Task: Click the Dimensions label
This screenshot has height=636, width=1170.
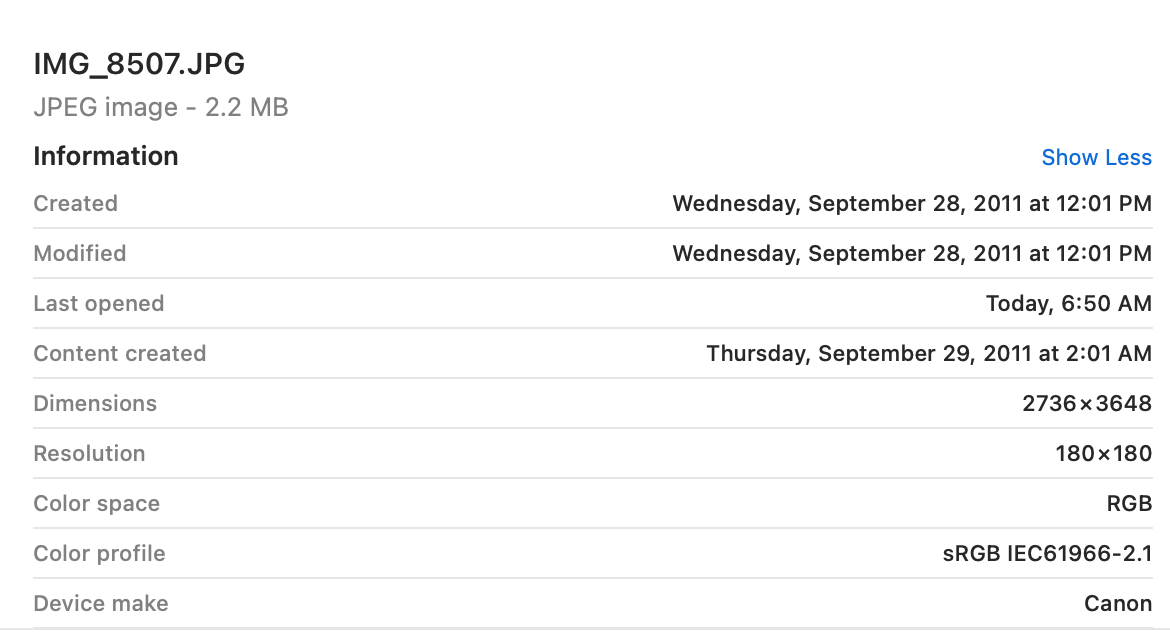Action: coord(95,403)
